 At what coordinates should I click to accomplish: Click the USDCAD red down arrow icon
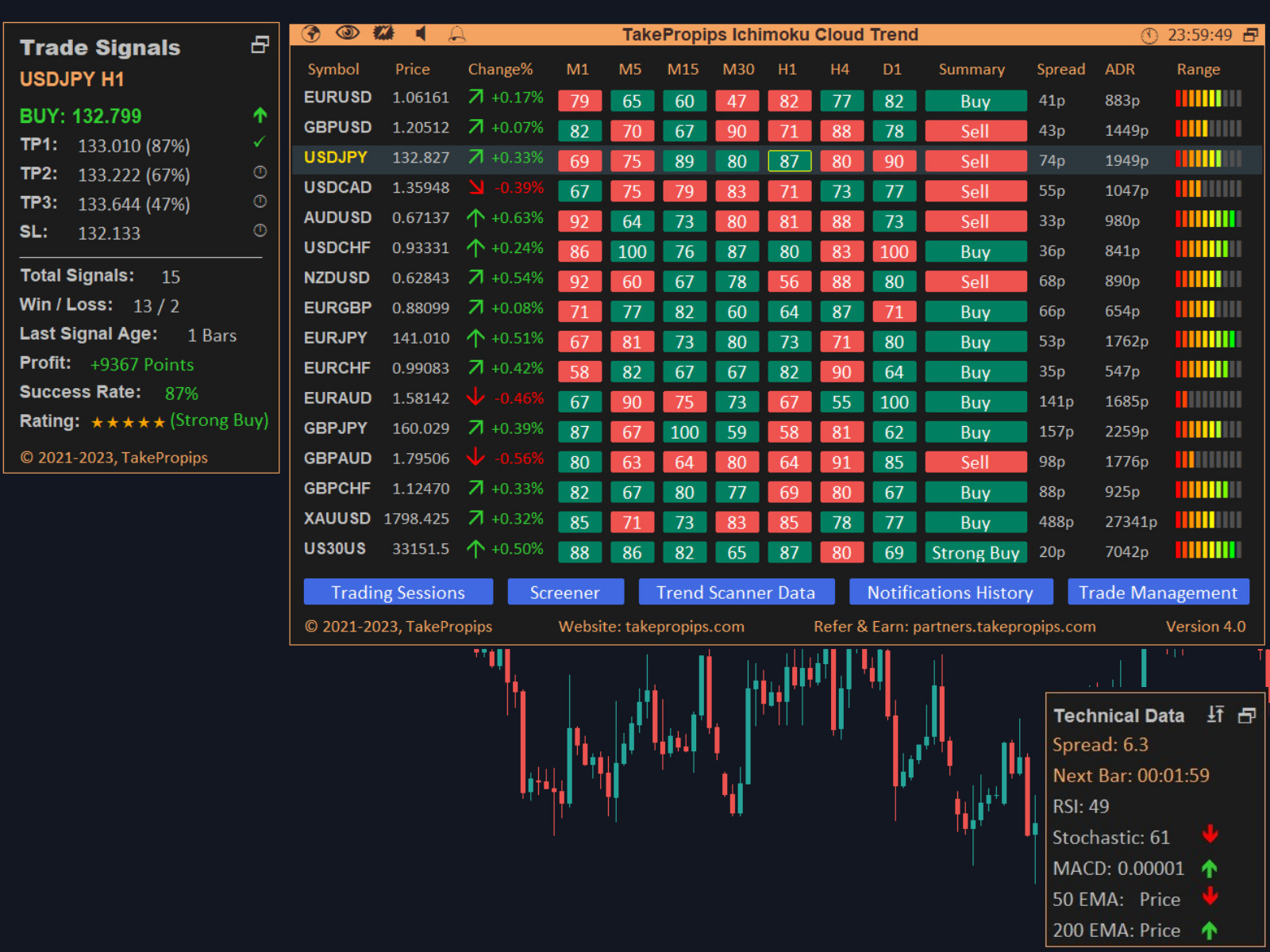(x=475, y=188)
